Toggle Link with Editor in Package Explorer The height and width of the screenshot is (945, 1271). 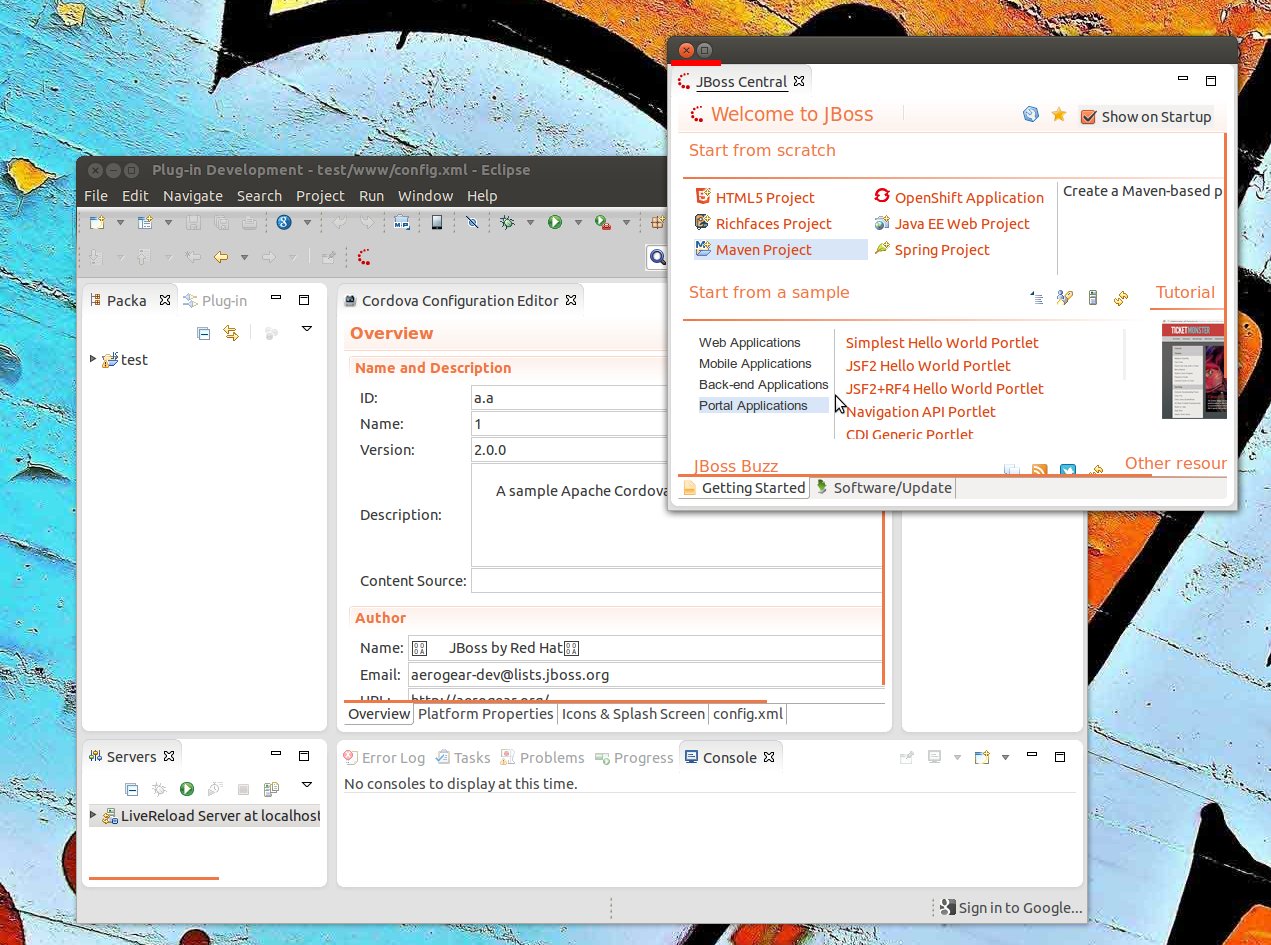[231, 333]
